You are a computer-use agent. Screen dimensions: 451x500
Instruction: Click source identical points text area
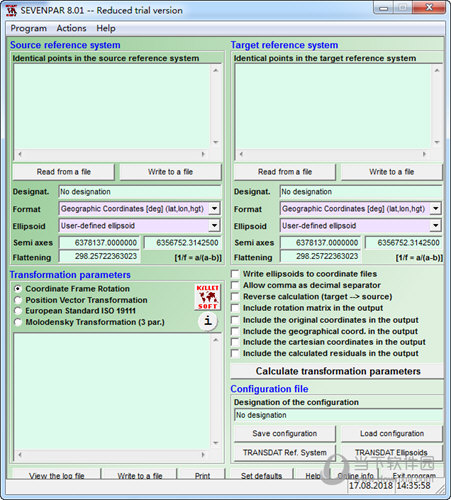112,106
